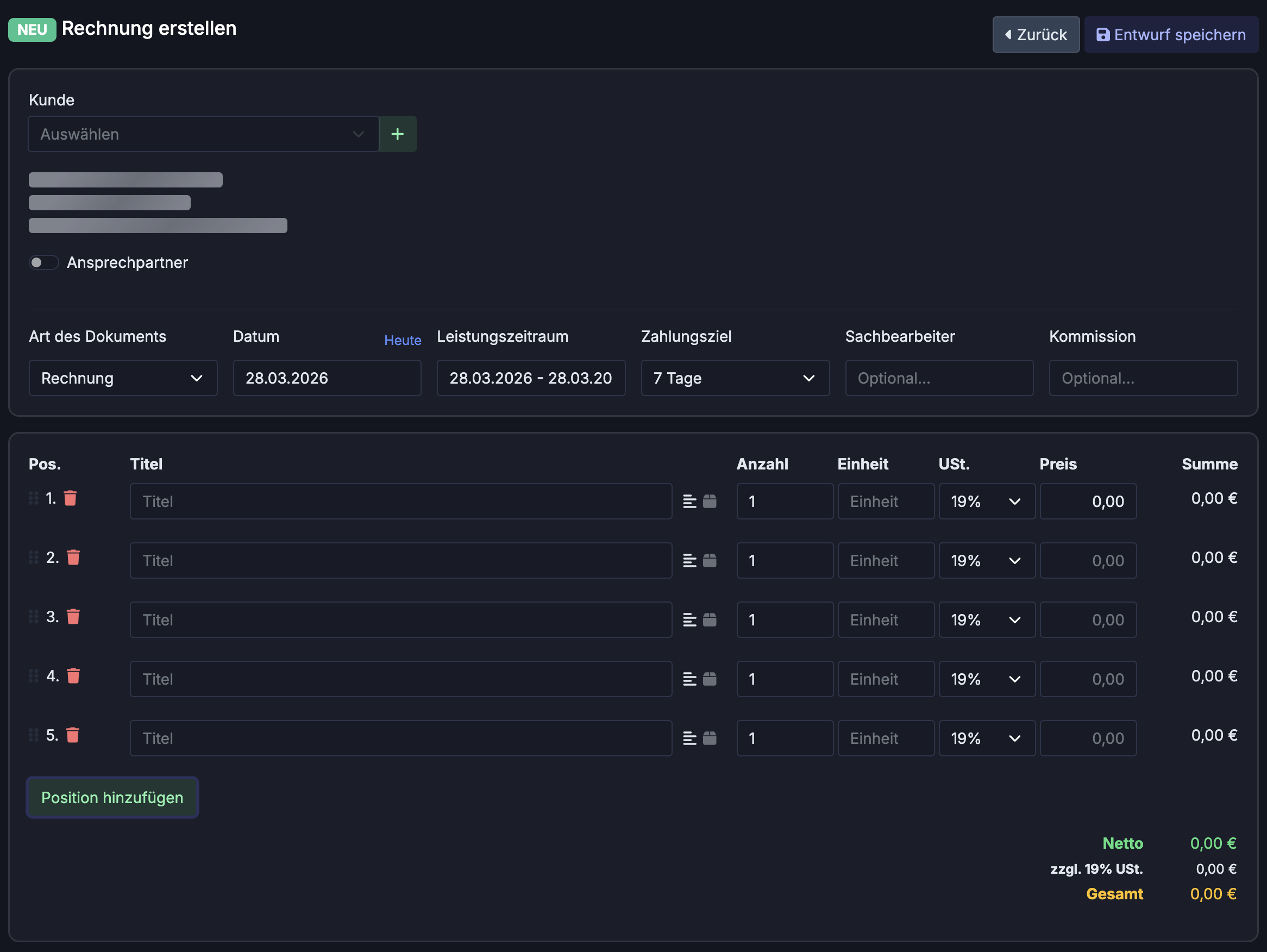Save draft via Entwurf speichern

(x=1171, y=35)
